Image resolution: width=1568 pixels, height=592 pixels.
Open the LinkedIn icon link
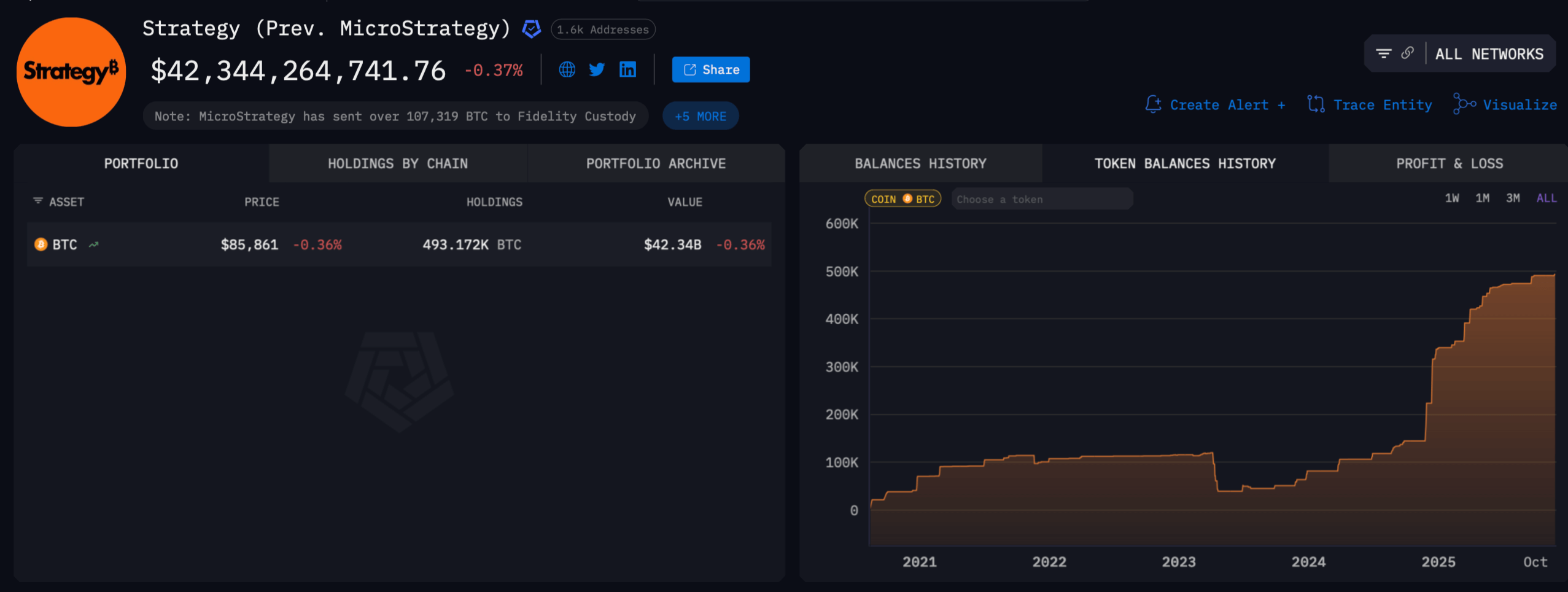tap(627, 69)
